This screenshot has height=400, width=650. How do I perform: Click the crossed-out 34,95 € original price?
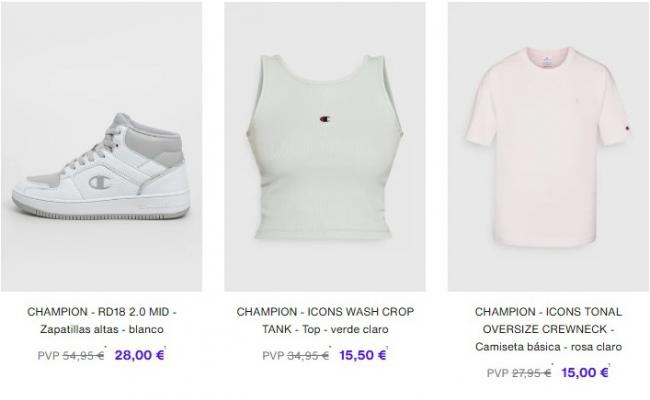point(308,356)
